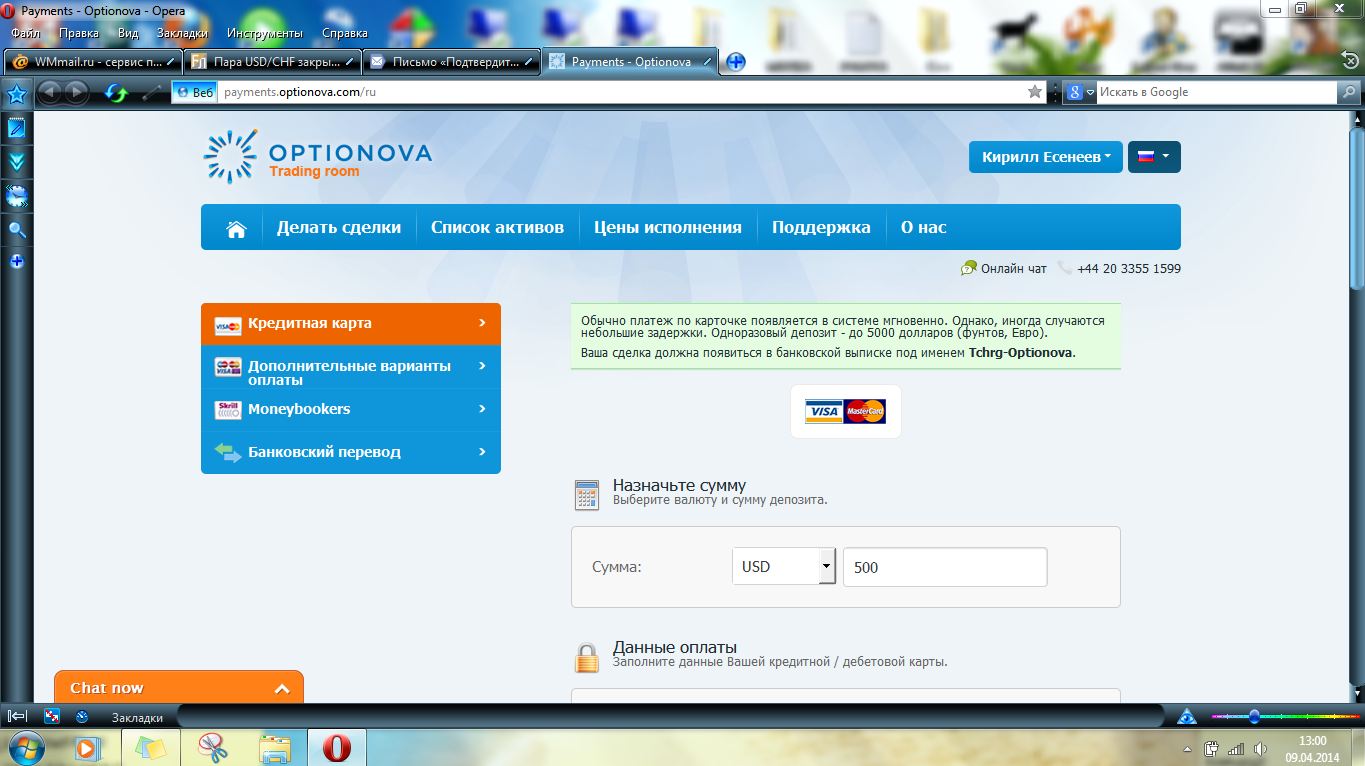This screenshot has height=766, width=1365.
Task: Click the Opera Link sync icon in status bar
Action: [x=52, y=716]
